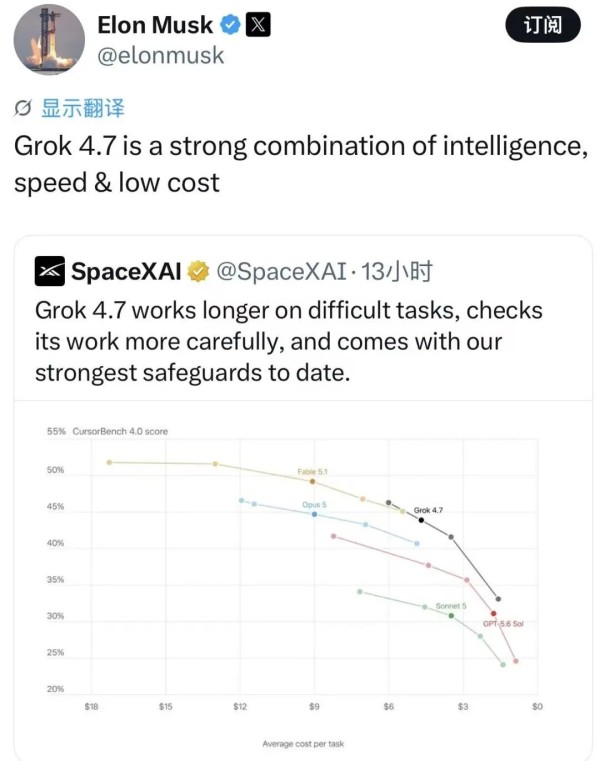Tap the translate icon beside 显示翻译
The height and width of the screenshot is (761, 600).
click(x=23, y=108)
